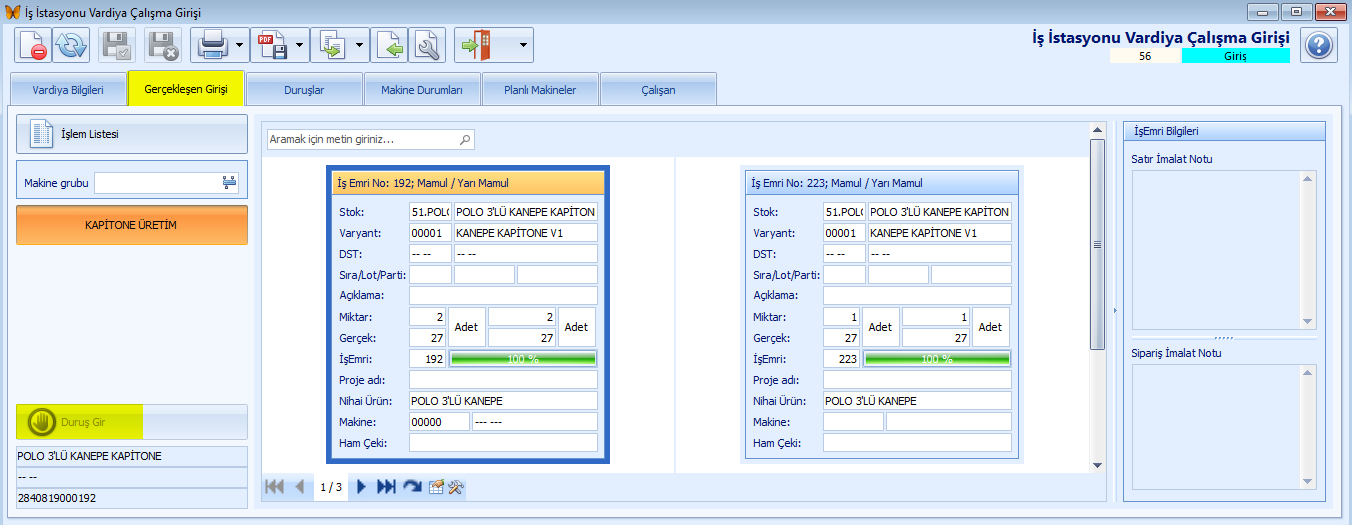
Task: Click the grid edit icon in pager
Action: pyautogui.click(x=436, y=488)
